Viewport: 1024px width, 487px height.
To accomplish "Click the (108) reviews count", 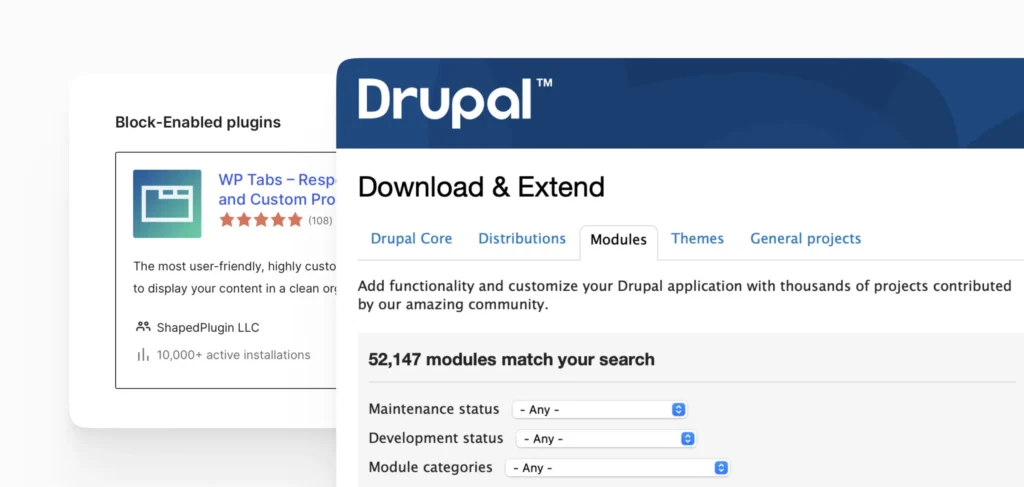I will (320, 221).
